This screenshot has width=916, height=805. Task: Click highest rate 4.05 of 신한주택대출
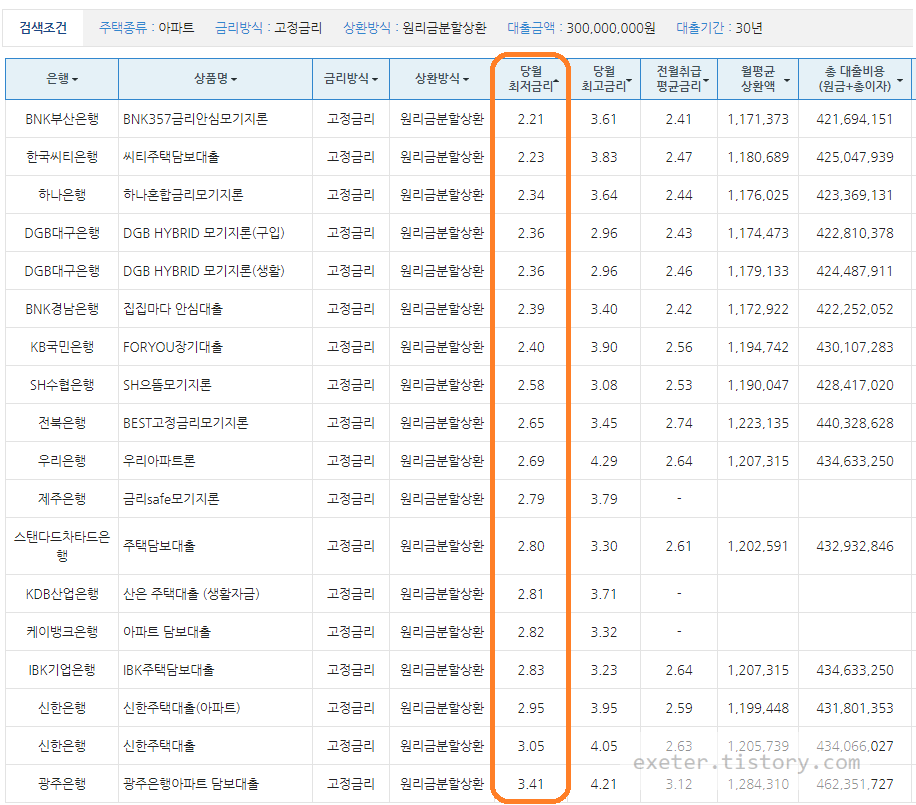click(604, 746)
